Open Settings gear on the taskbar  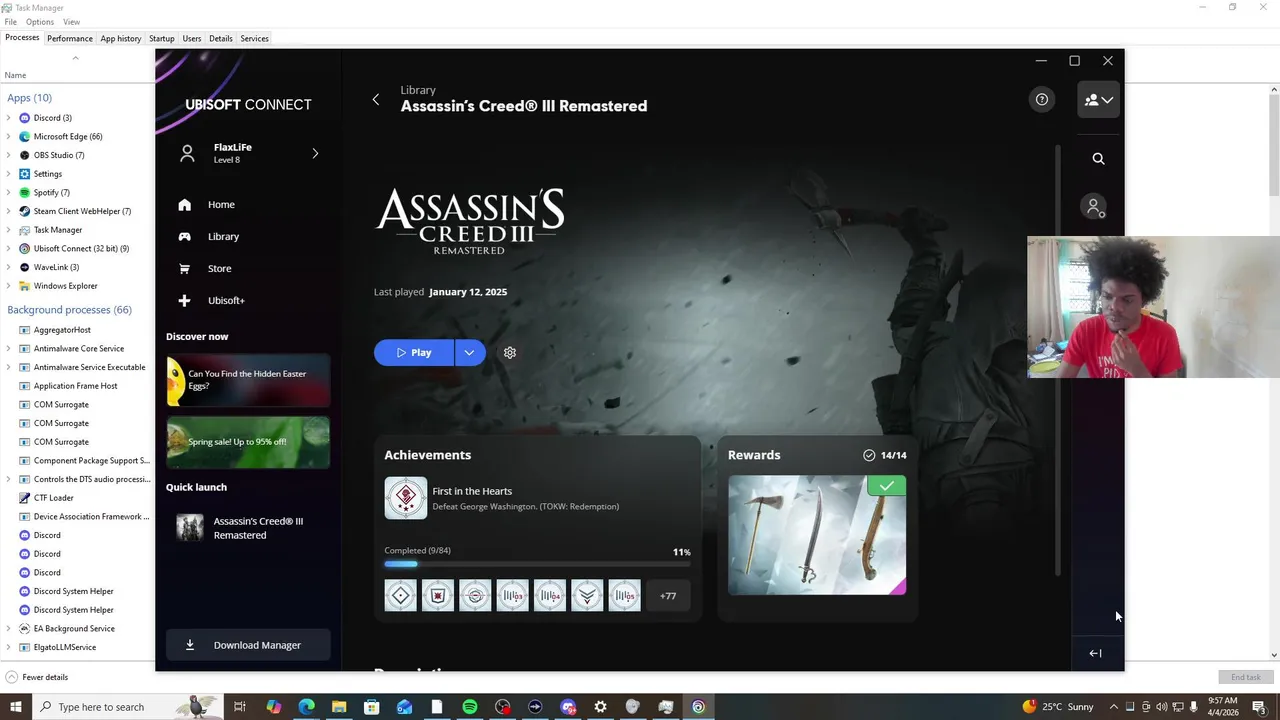tap(600, 707)
